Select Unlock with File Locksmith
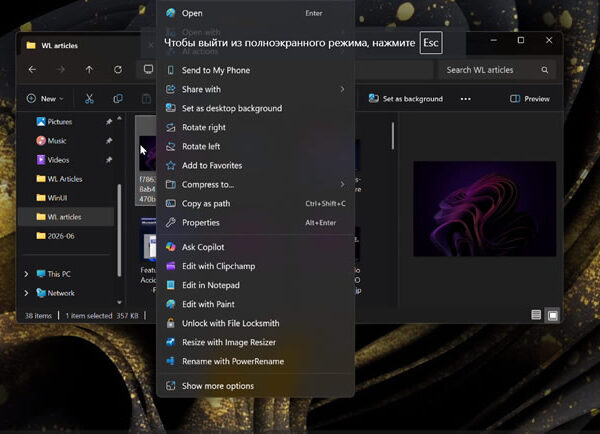The image size is (600, 434). [x=255, y=323]
